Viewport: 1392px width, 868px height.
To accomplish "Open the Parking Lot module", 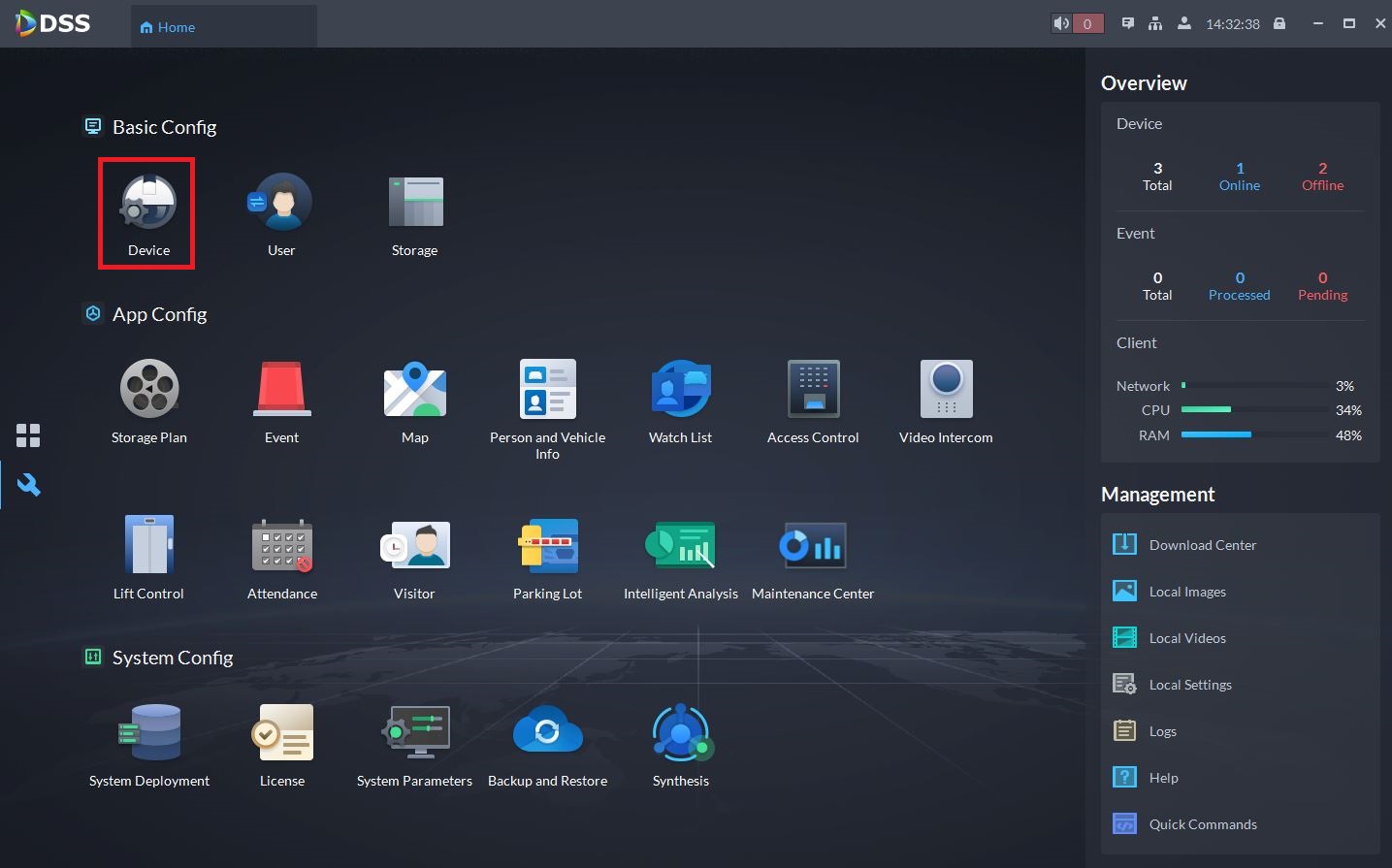I will (x=548, y=558).
